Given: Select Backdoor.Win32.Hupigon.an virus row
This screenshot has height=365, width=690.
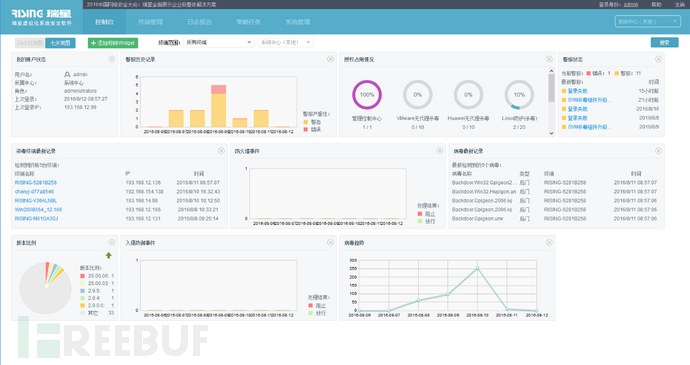Looking at the screenshot, I should 554,192.
